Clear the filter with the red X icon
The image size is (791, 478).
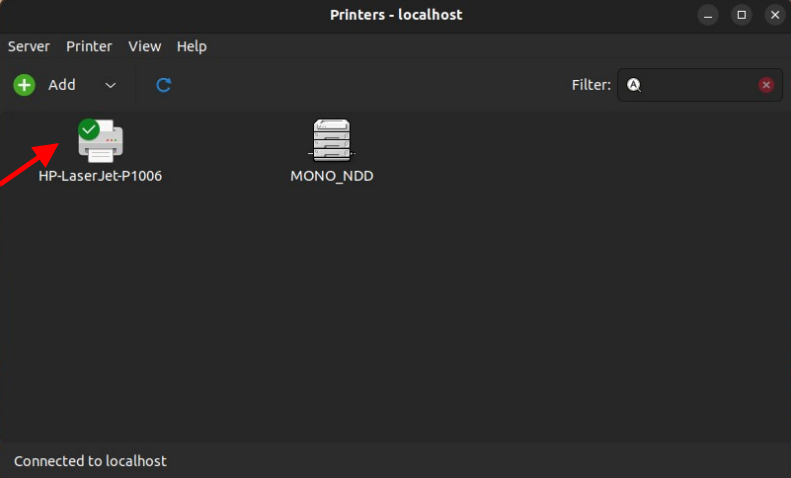point(766,85)
